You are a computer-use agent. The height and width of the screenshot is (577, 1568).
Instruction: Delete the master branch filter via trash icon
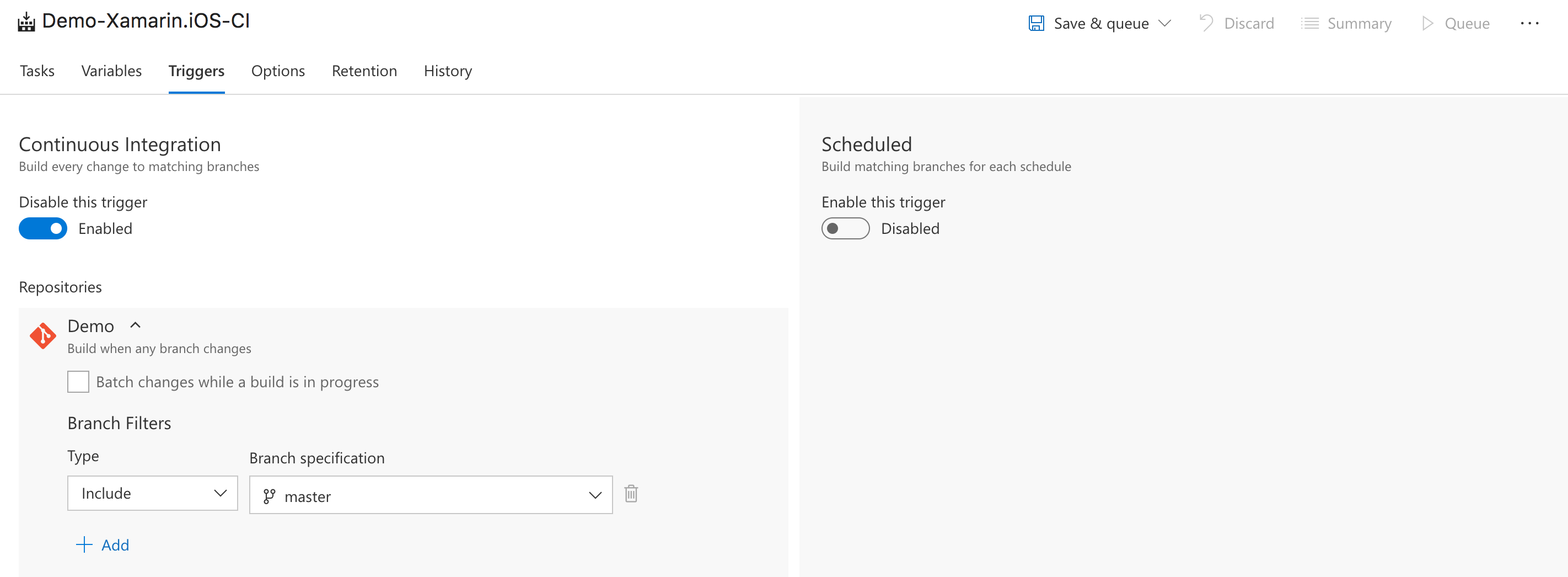coord(631,494)
